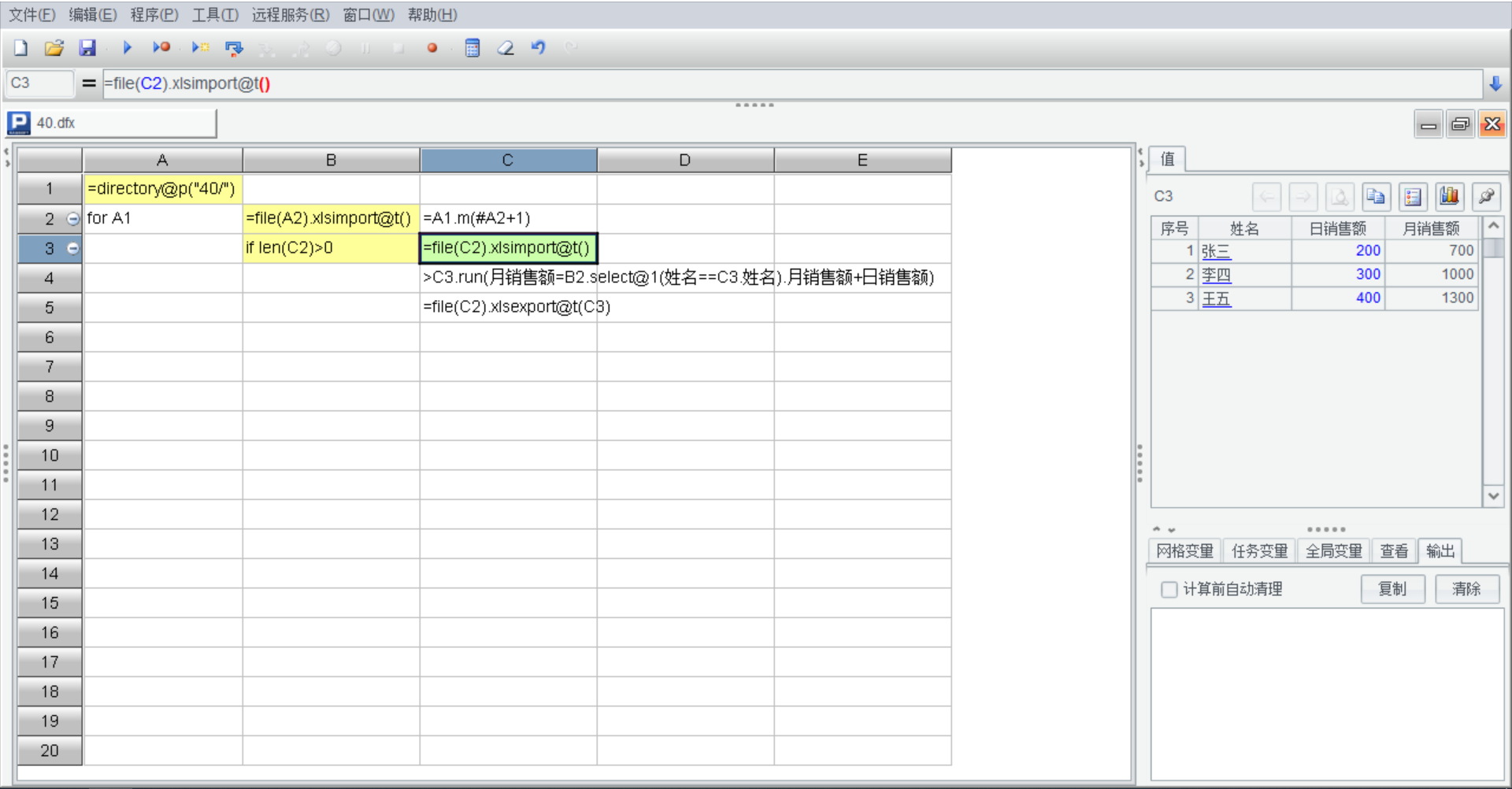This screenshot has height=789, width=1512.
Task: Click the blue step arrow icon
Action: pos(234,49)
